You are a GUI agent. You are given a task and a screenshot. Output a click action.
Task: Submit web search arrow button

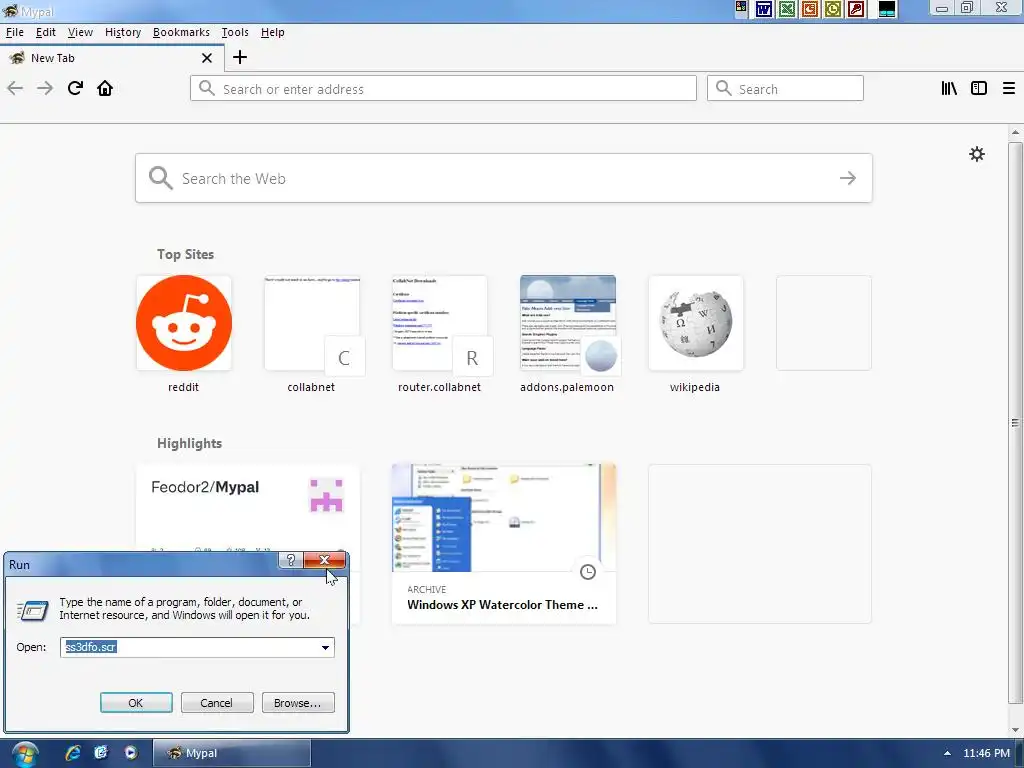(x=848, y=178)
